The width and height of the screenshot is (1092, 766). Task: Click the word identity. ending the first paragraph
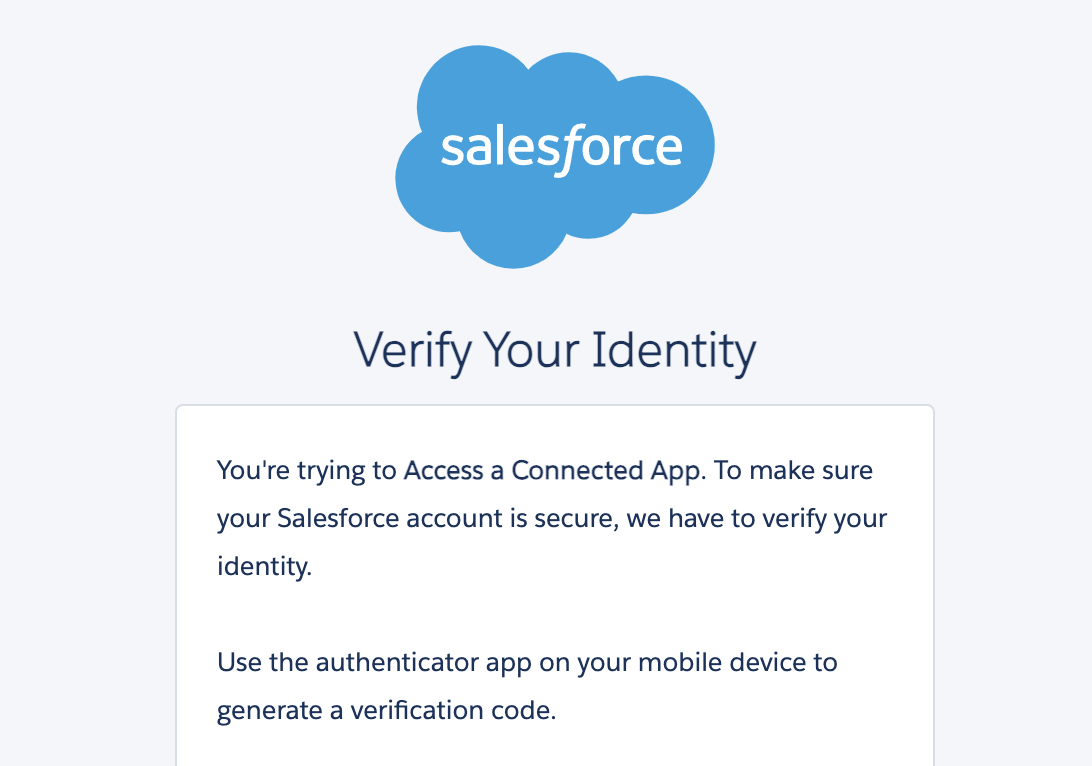[x=264, y=567]
